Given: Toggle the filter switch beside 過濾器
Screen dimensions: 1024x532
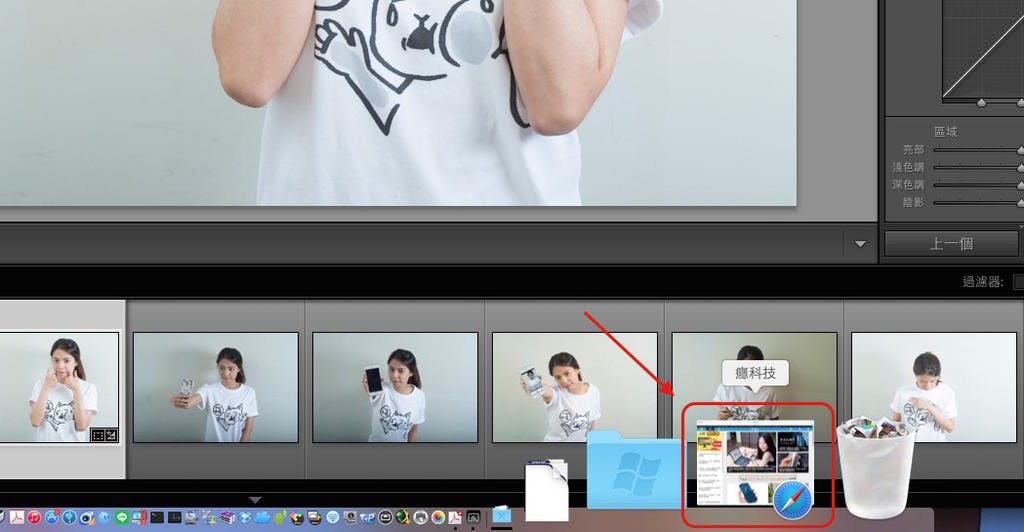Looking at the screenshot, I should pyautogui.click(x=1018, y=281).
